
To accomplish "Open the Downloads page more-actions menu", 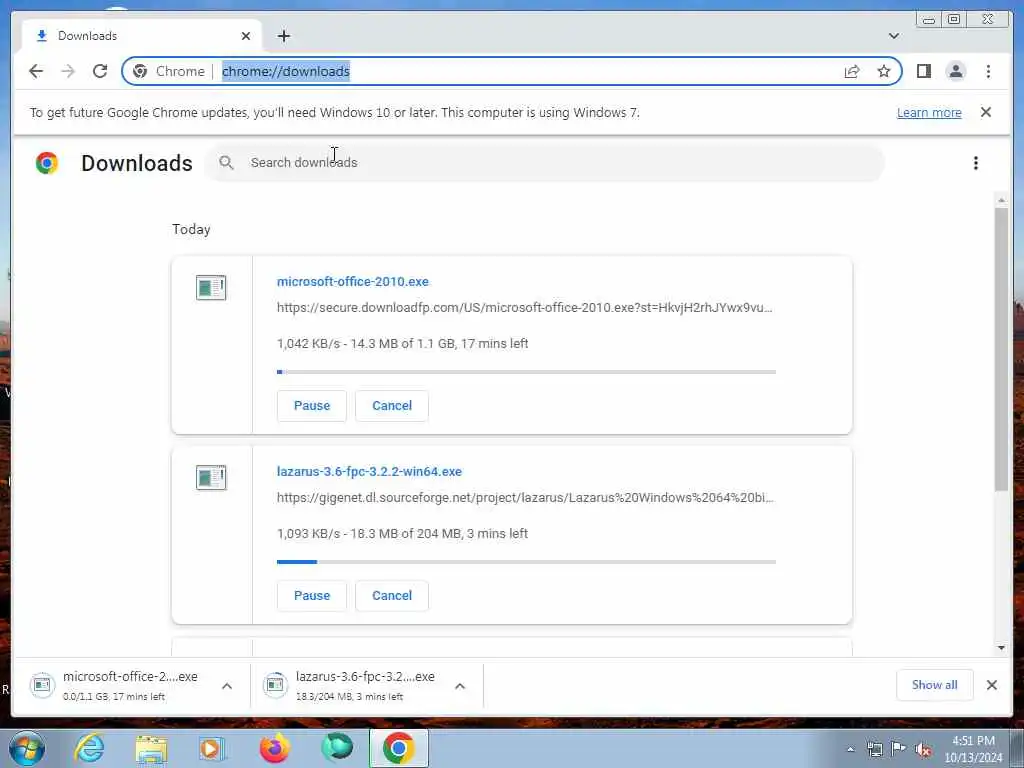I will [x=976, y=163].
